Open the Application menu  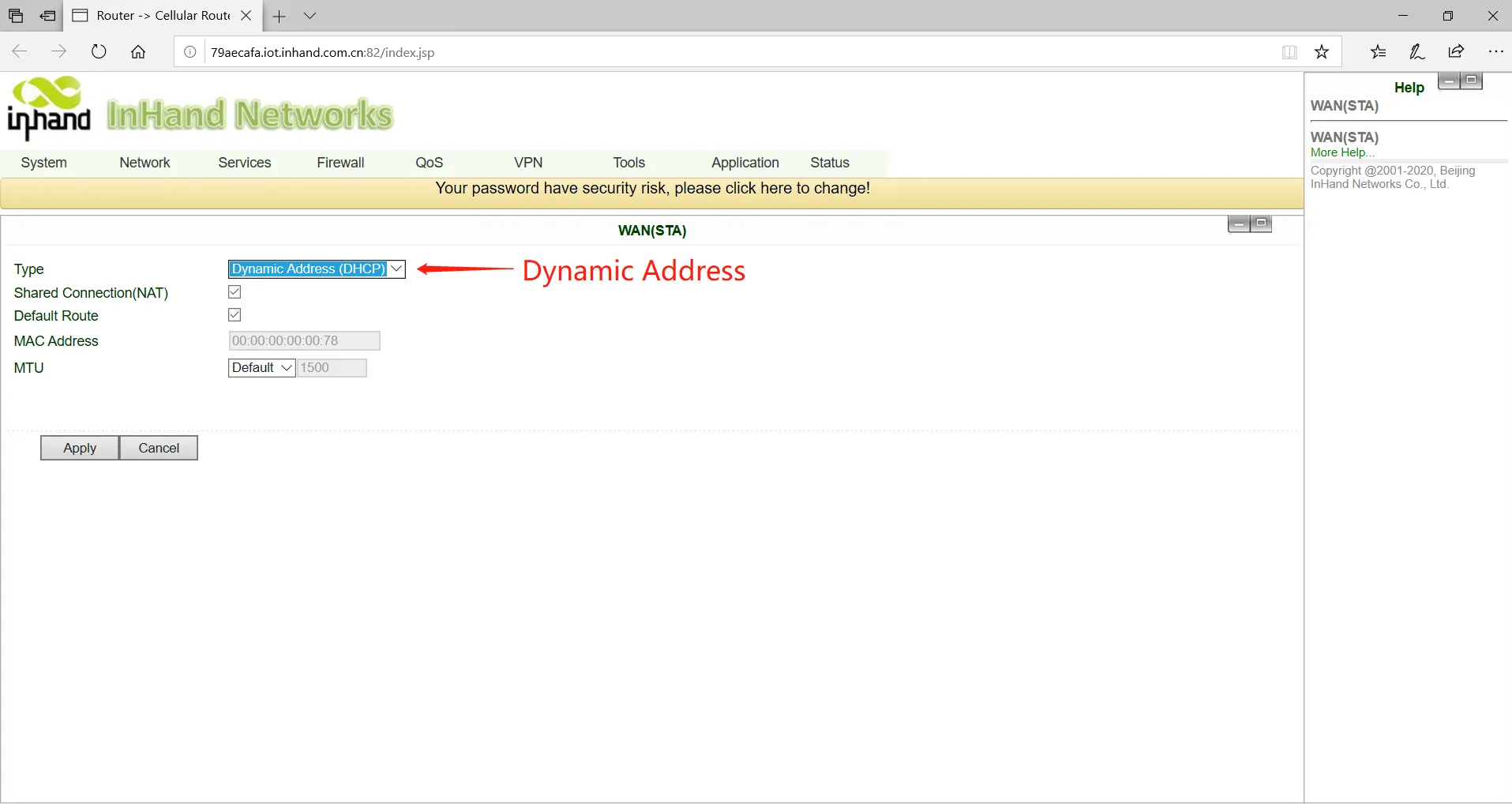(745, 163)
